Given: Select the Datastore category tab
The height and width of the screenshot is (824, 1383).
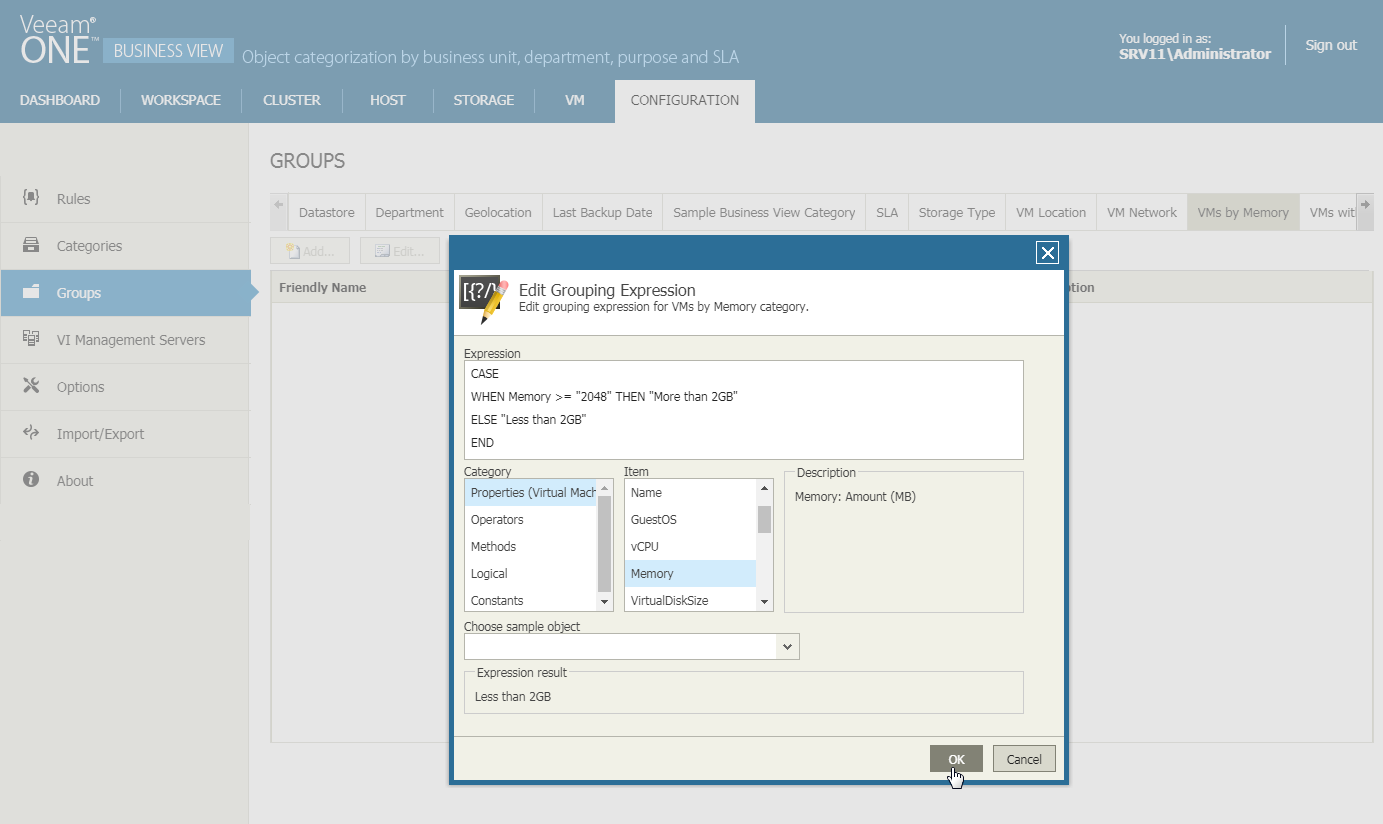Looking at the screenshot, I should tap(327, 212).
